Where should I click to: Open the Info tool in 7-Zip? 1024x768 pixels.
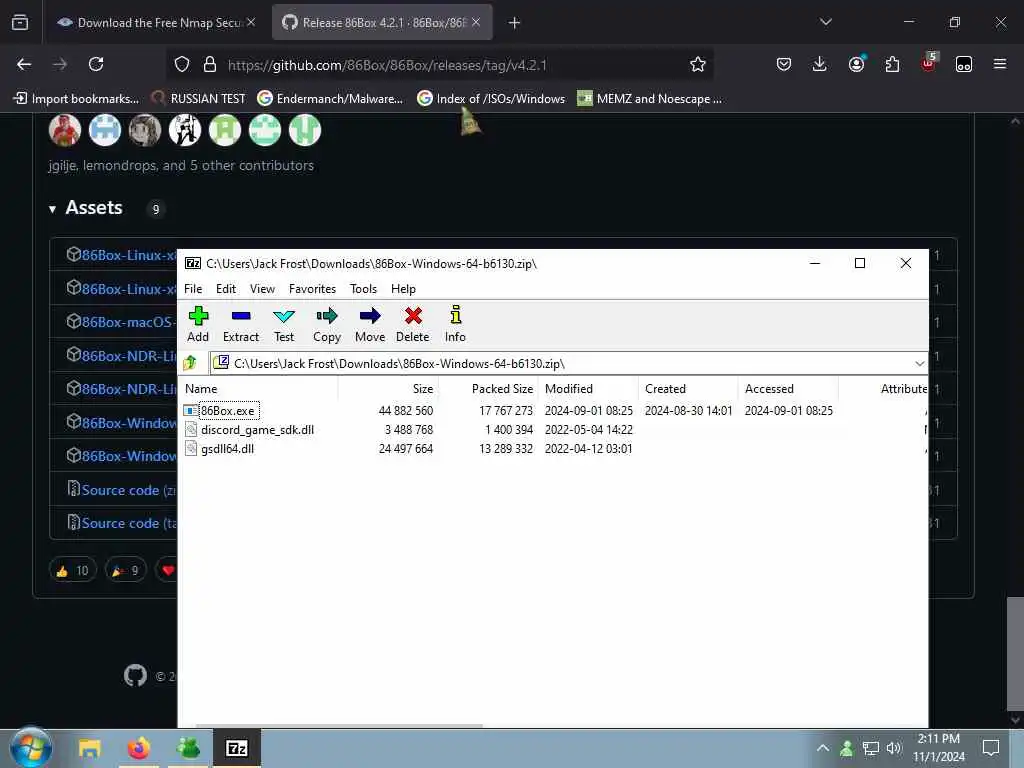(x=455, y=324)
